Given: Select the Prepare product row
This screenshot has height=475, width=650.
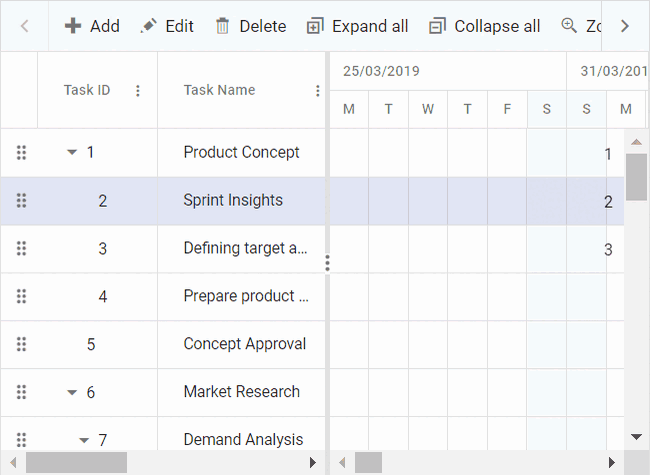Looking at the screenshot, I should tap(245, 296).
